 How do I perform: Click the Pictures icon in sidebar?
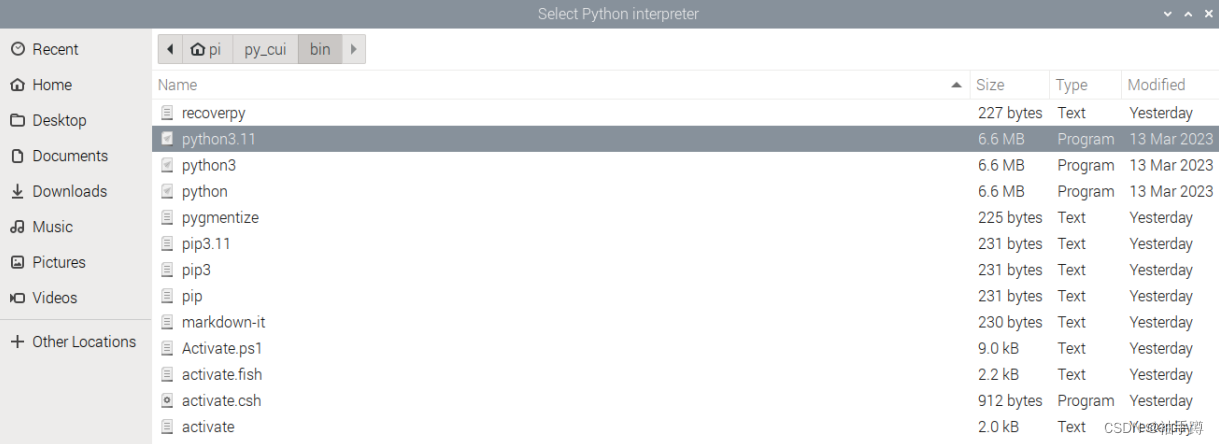click(17, 262)
